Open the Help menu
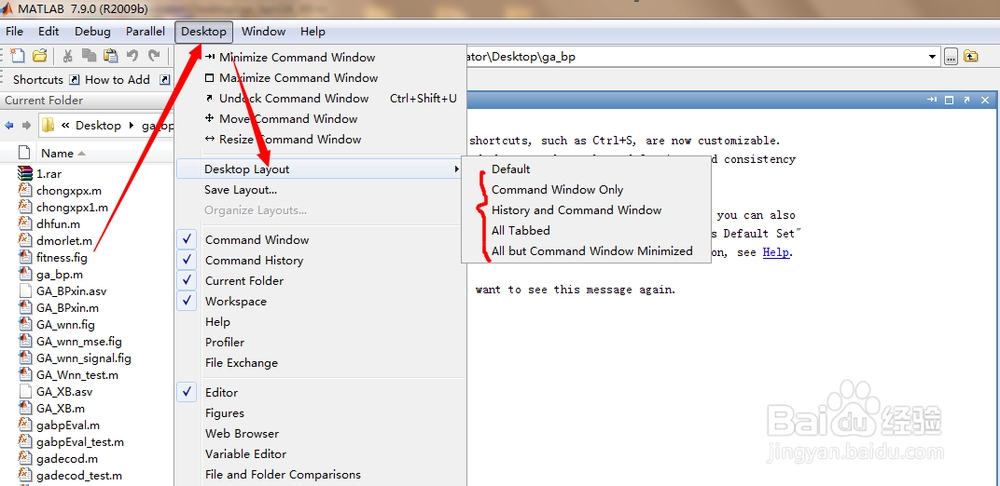Screen dimensions: 1000x486 pyautogui.click(x=312, y=31)
